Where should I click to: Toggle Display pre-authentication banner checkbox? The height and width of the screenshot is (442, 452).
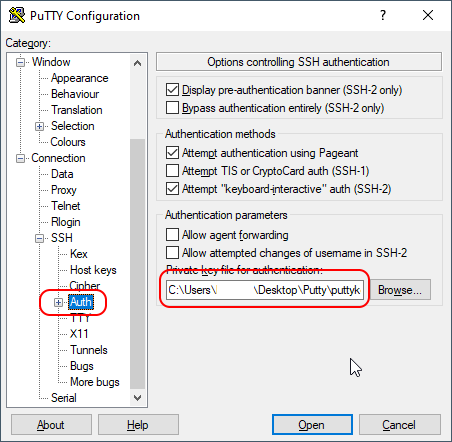[172, 90]
